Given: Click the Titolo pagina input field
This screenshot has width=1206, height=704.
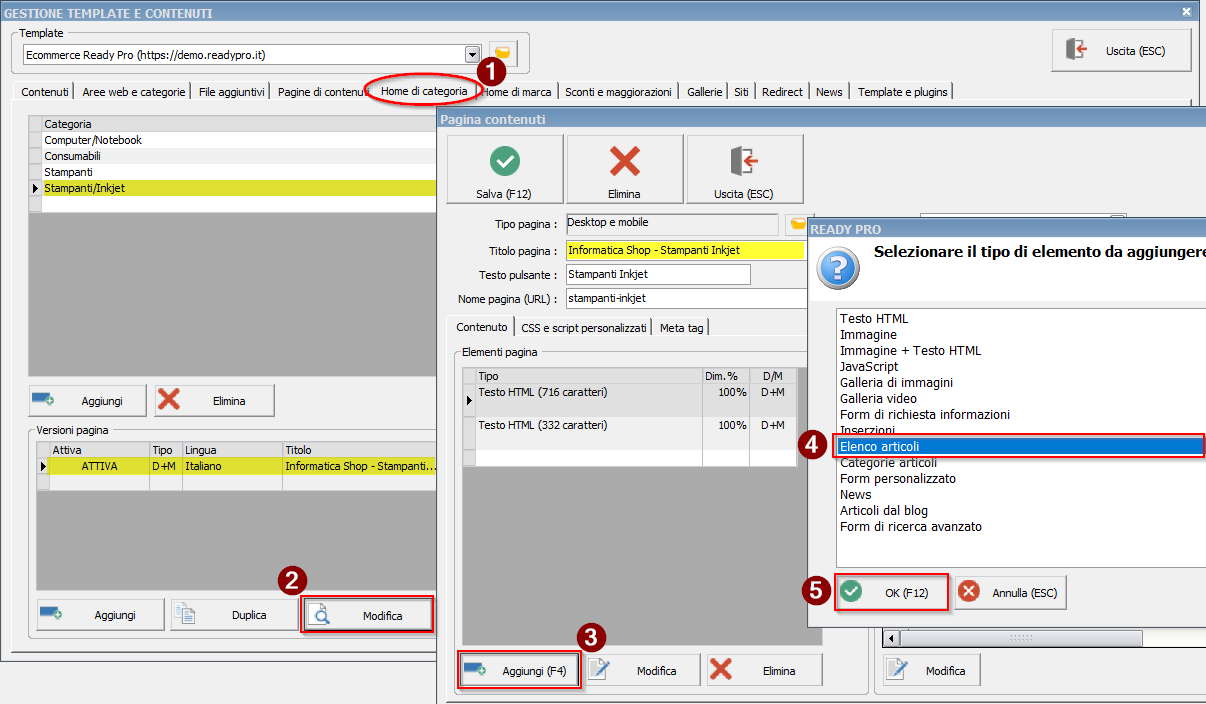Looking at the screenshot, I should click(x=685, y=250).
